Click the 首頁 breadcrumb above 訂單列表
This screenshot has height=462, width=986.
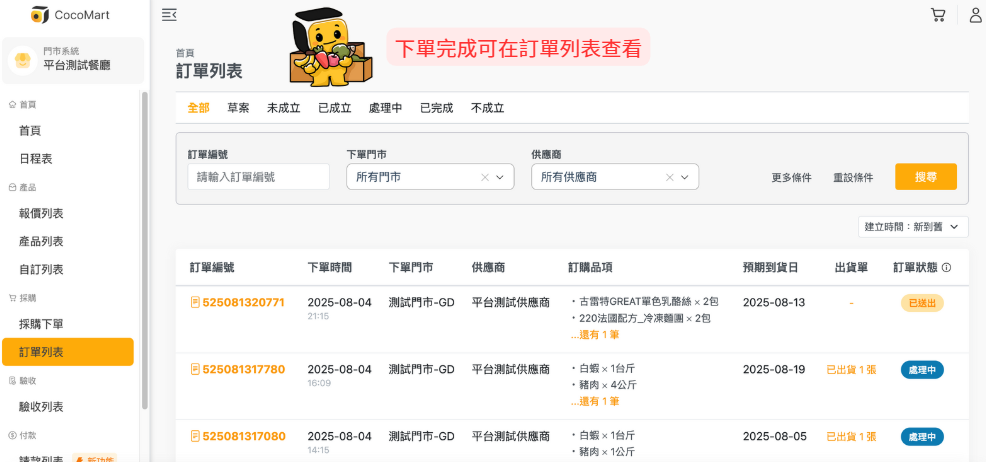[x=185, y=53]
